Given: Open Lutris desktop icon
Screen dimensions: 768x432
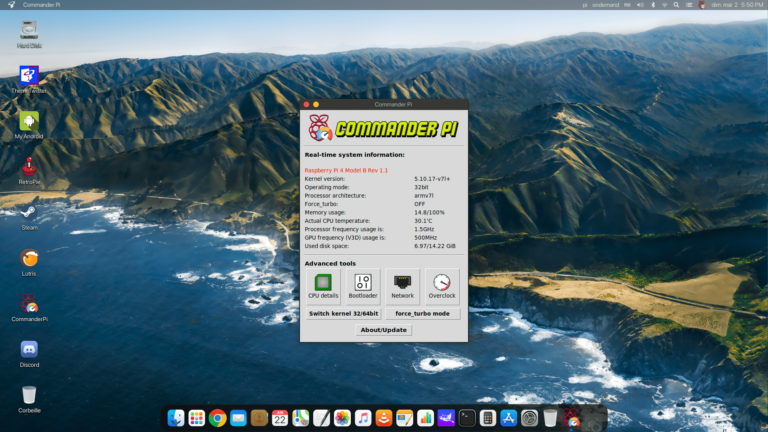Looking at the screenshot, I should click(29, 262).
